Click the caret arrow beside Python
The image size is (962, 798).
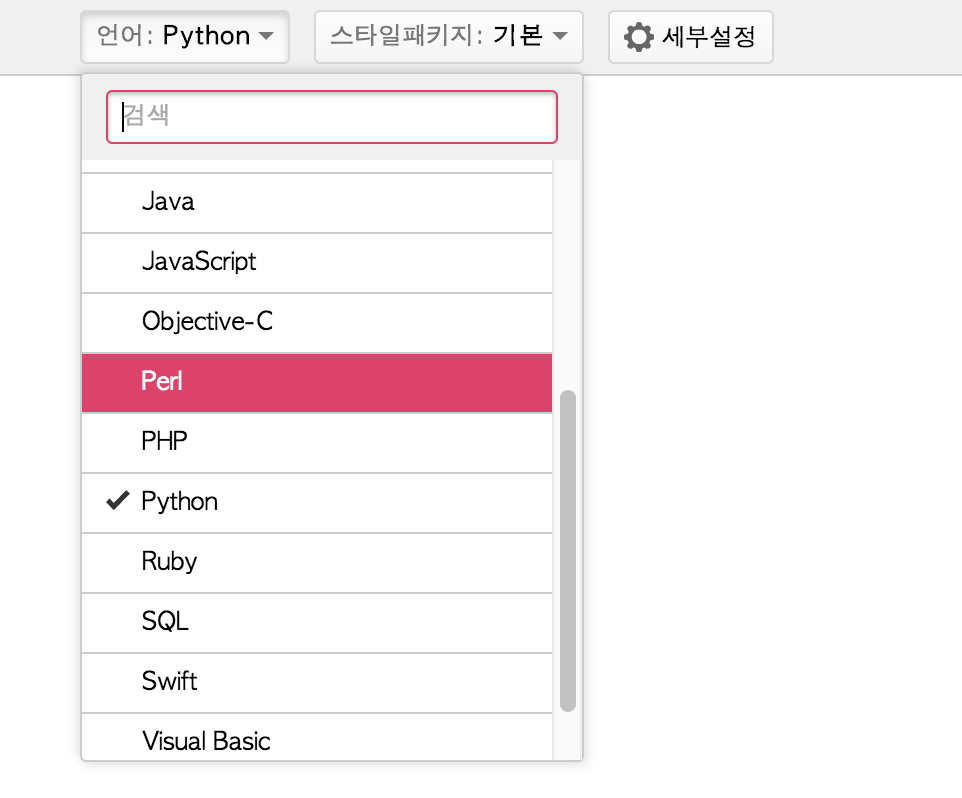click(266, 37)
